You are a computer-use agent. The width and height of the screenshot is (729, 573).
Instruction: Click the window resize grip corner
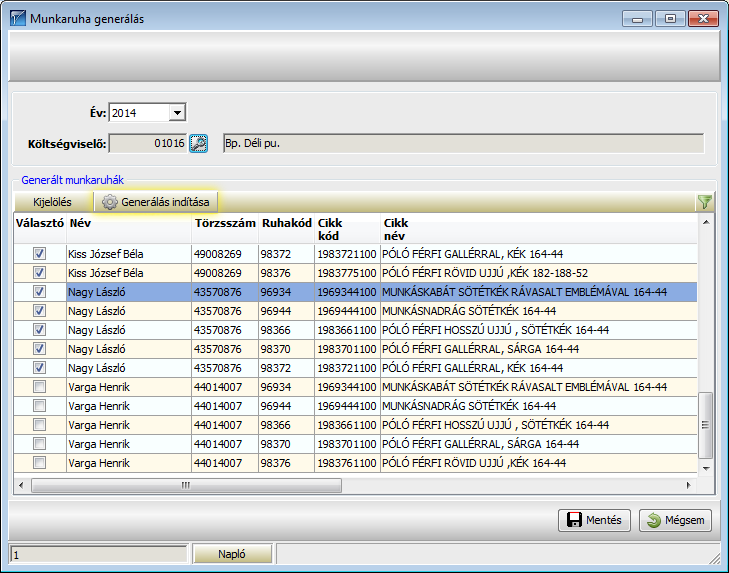(x=715, y=557)
